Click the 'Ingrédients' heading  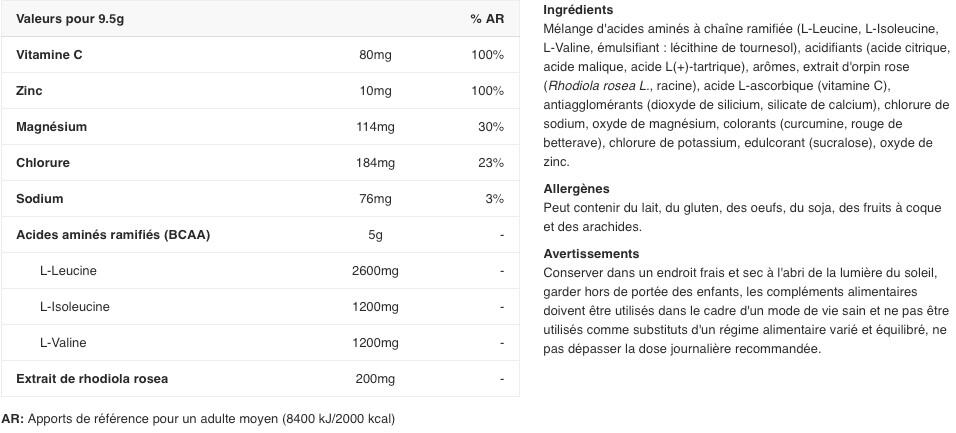578,9
